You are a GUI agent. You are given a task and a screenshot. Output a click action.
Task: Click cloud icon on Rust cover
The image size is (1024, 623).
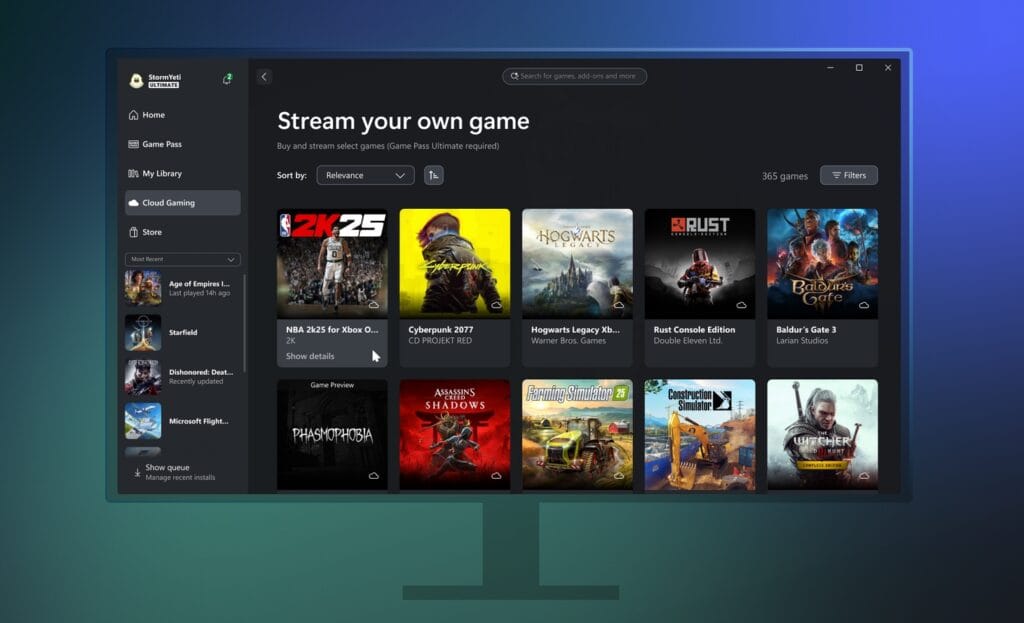[x=741, y=305]
